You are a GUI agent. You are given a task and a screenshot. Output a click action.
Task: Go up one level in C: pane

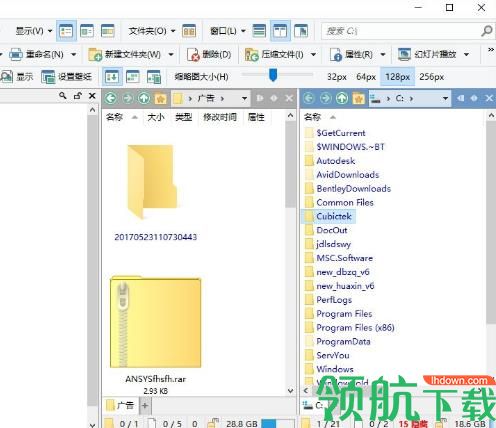(342, 98)
